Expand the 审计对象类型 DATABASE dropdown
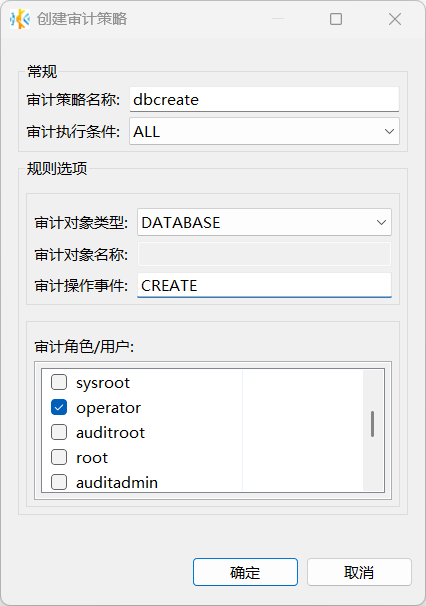Image resolution: width=426 pixels, height=606 pixels. tap(264, 222)
